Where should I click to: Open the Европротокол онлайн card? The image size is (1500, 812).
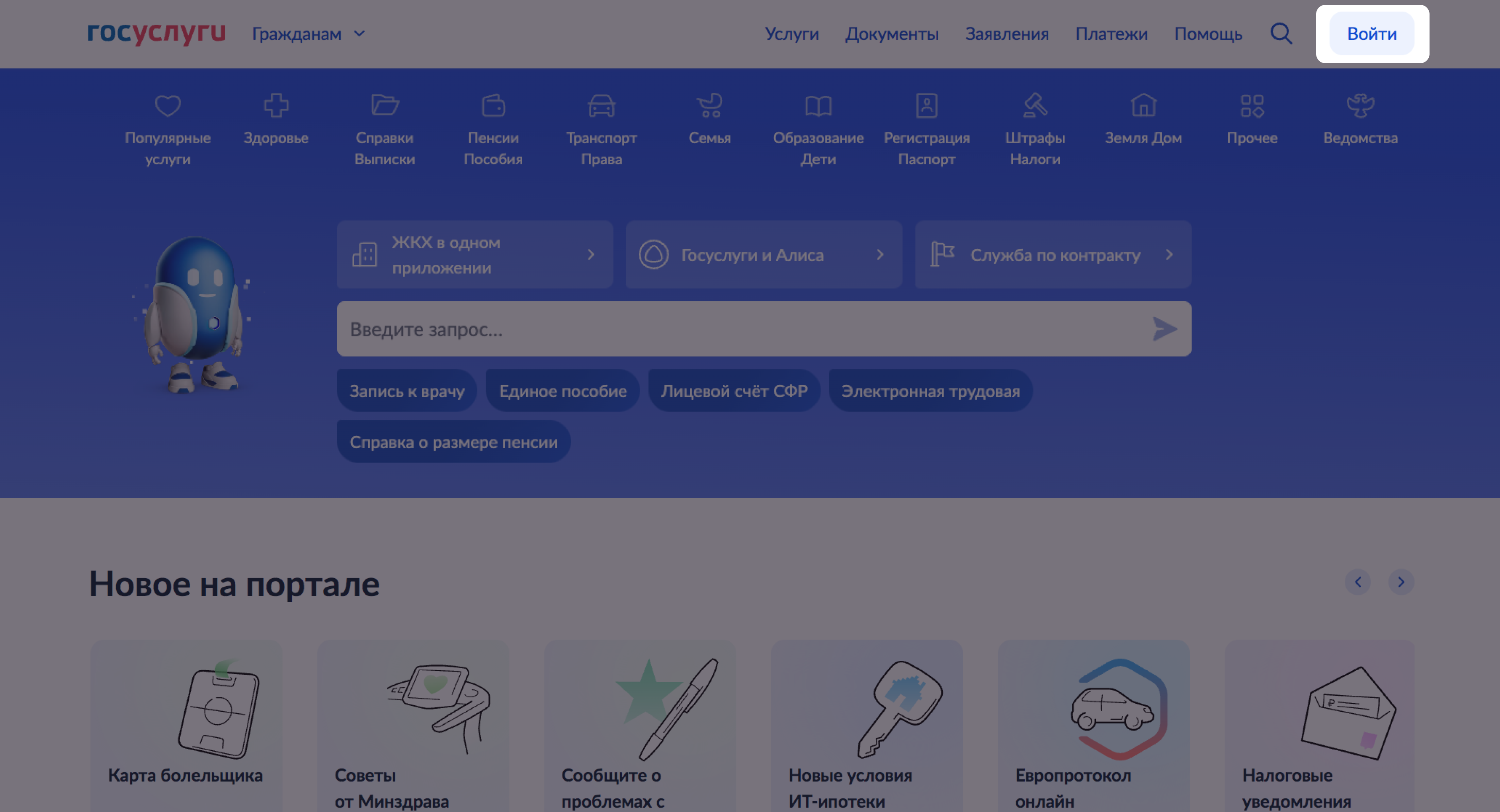point(1094,726)
